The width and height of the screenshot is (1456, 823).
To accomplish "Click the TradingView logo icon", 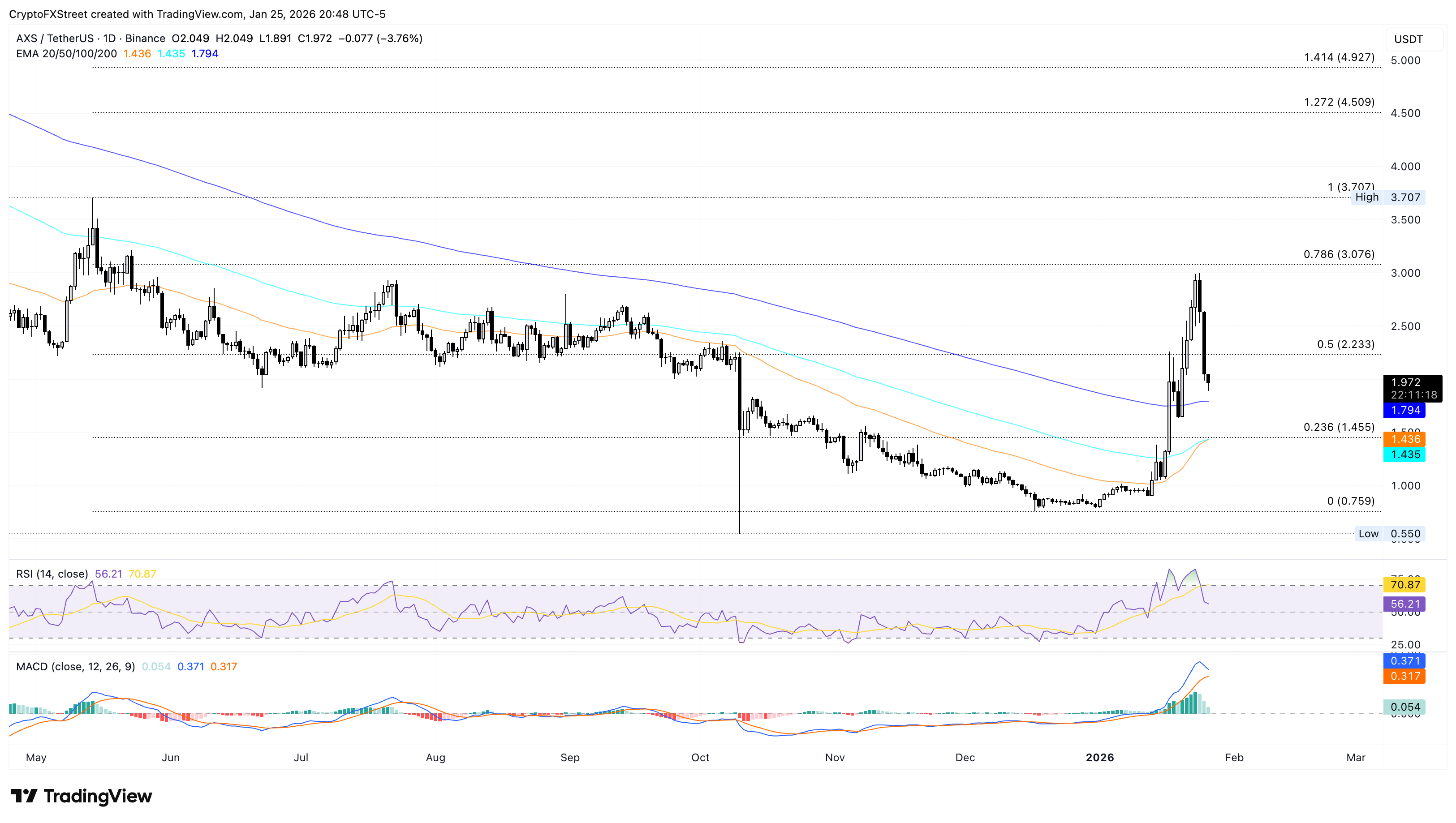I will pos(24,796).
